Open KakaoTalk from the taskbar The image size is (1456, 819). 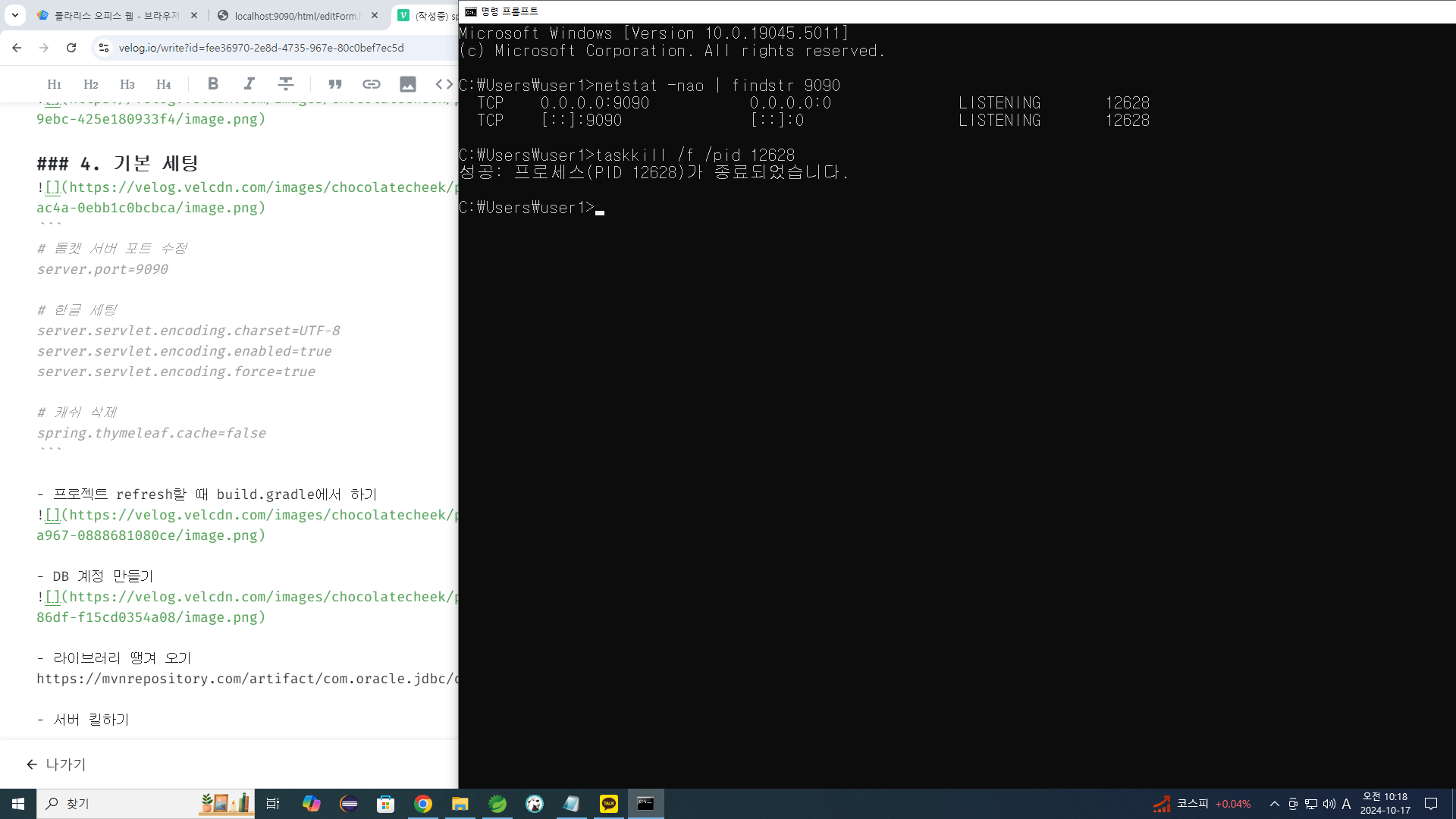[609, 804]
